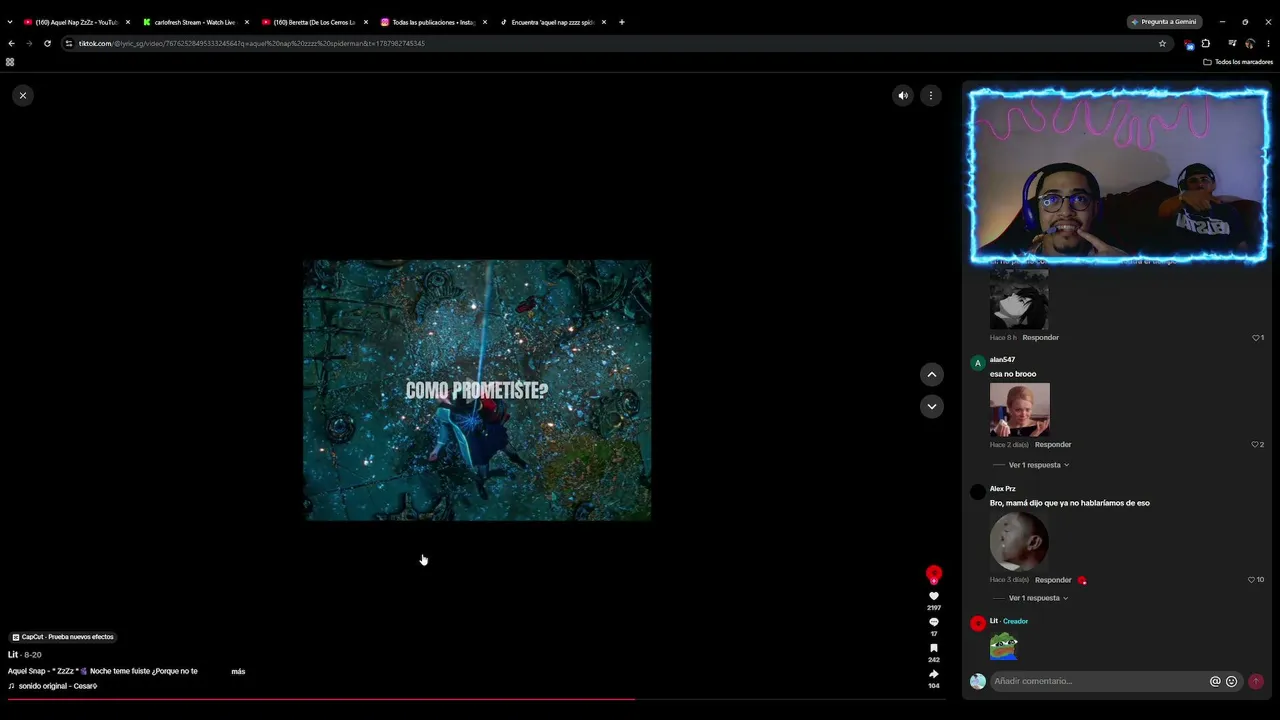The height and width of the screenshot is (720, 1280).
Task: Click "Pregunta a Gemini"
Action: [x=1164, y=22]
